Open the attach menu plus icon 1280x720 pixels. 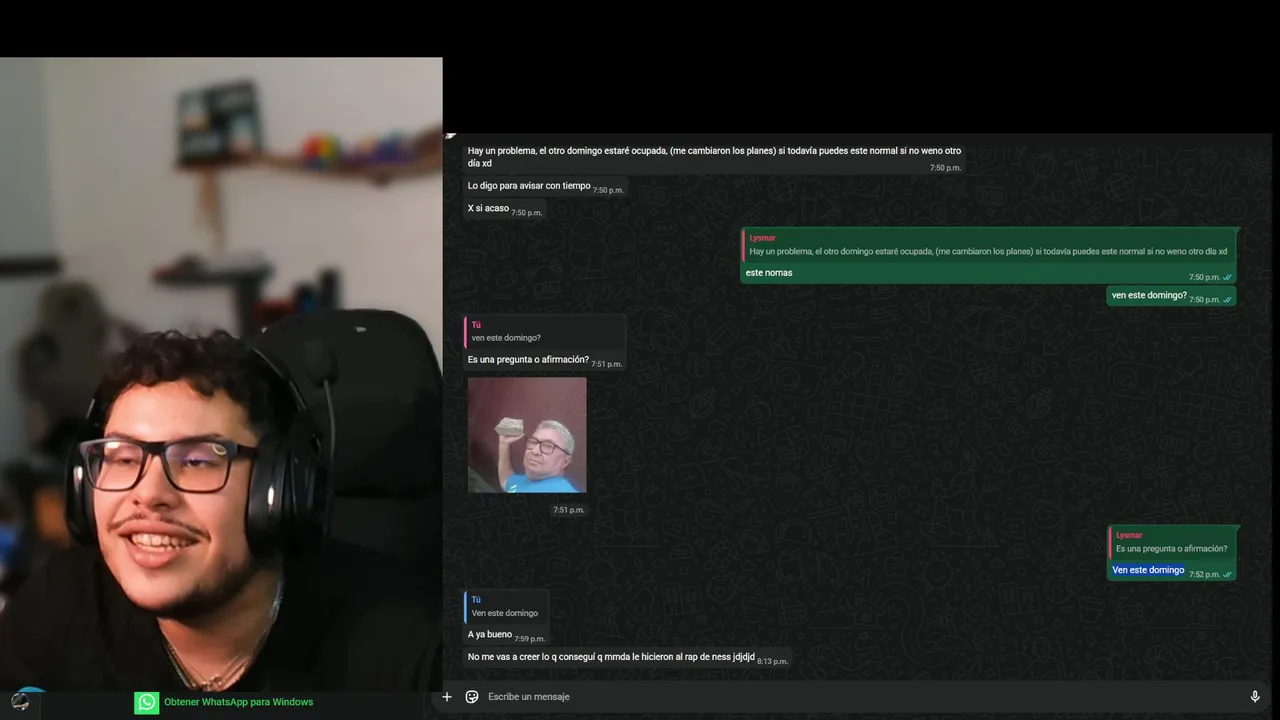coord(447,697)
